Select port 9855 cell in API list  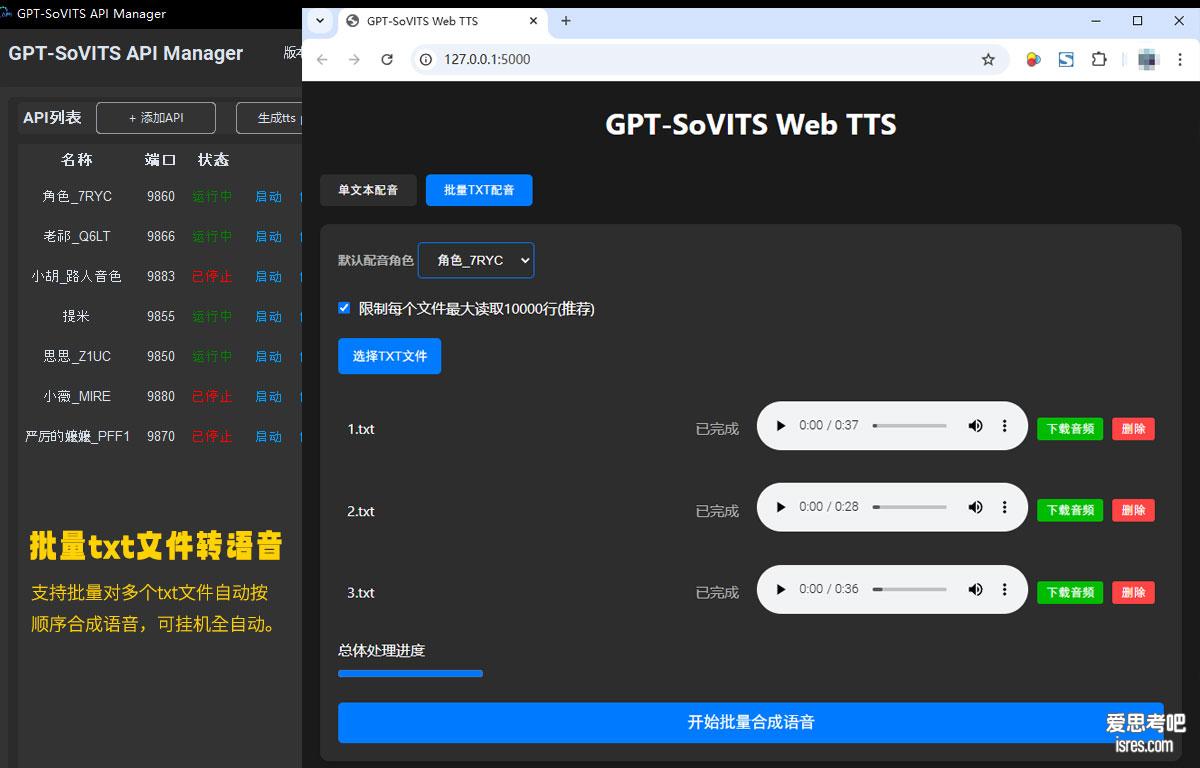(161, 316)
